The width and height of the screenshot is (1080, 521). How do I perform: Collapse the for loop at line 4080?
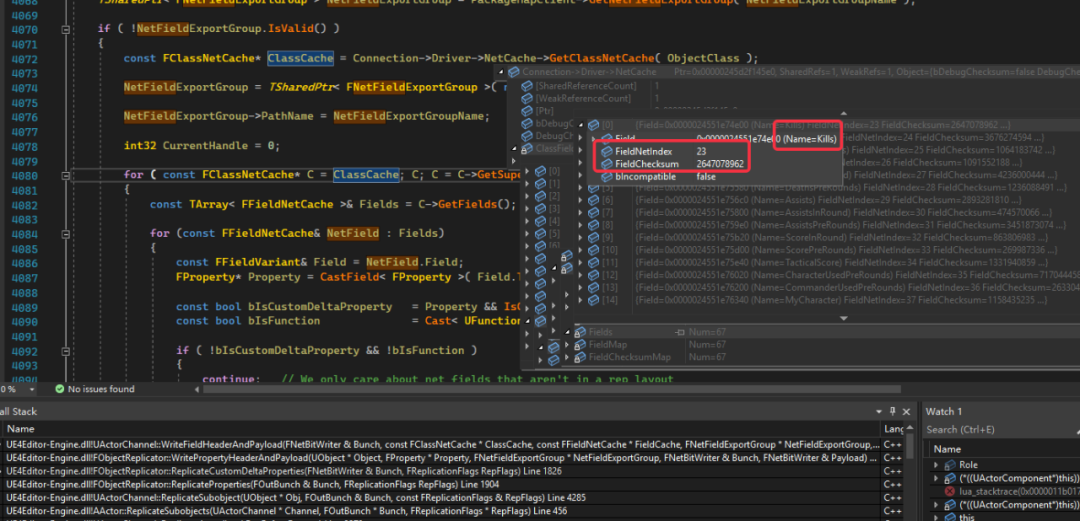coord(65,175)
